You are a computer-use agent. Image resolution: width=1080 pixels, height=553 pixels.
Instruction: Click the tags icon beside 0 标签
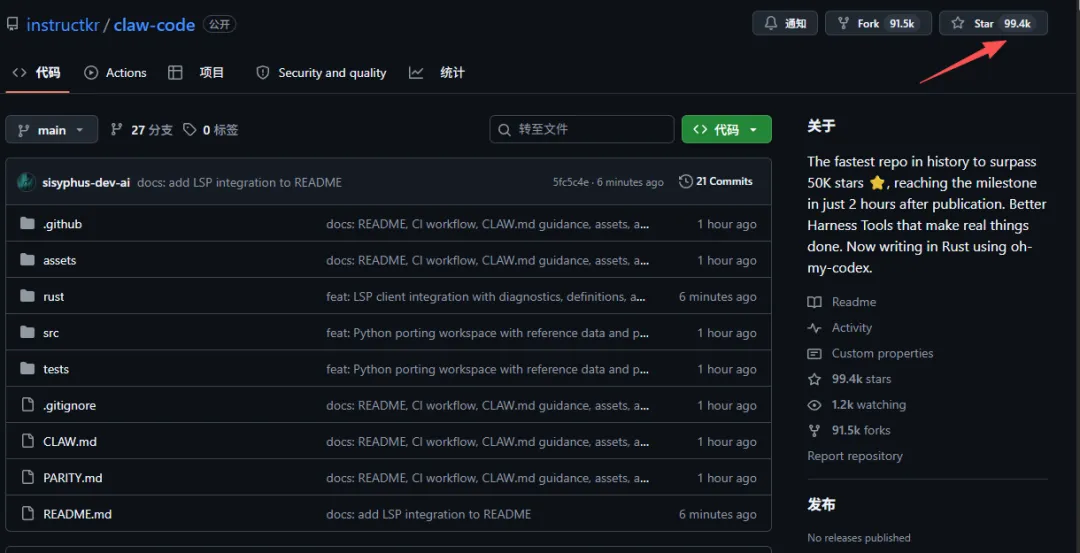190,130
